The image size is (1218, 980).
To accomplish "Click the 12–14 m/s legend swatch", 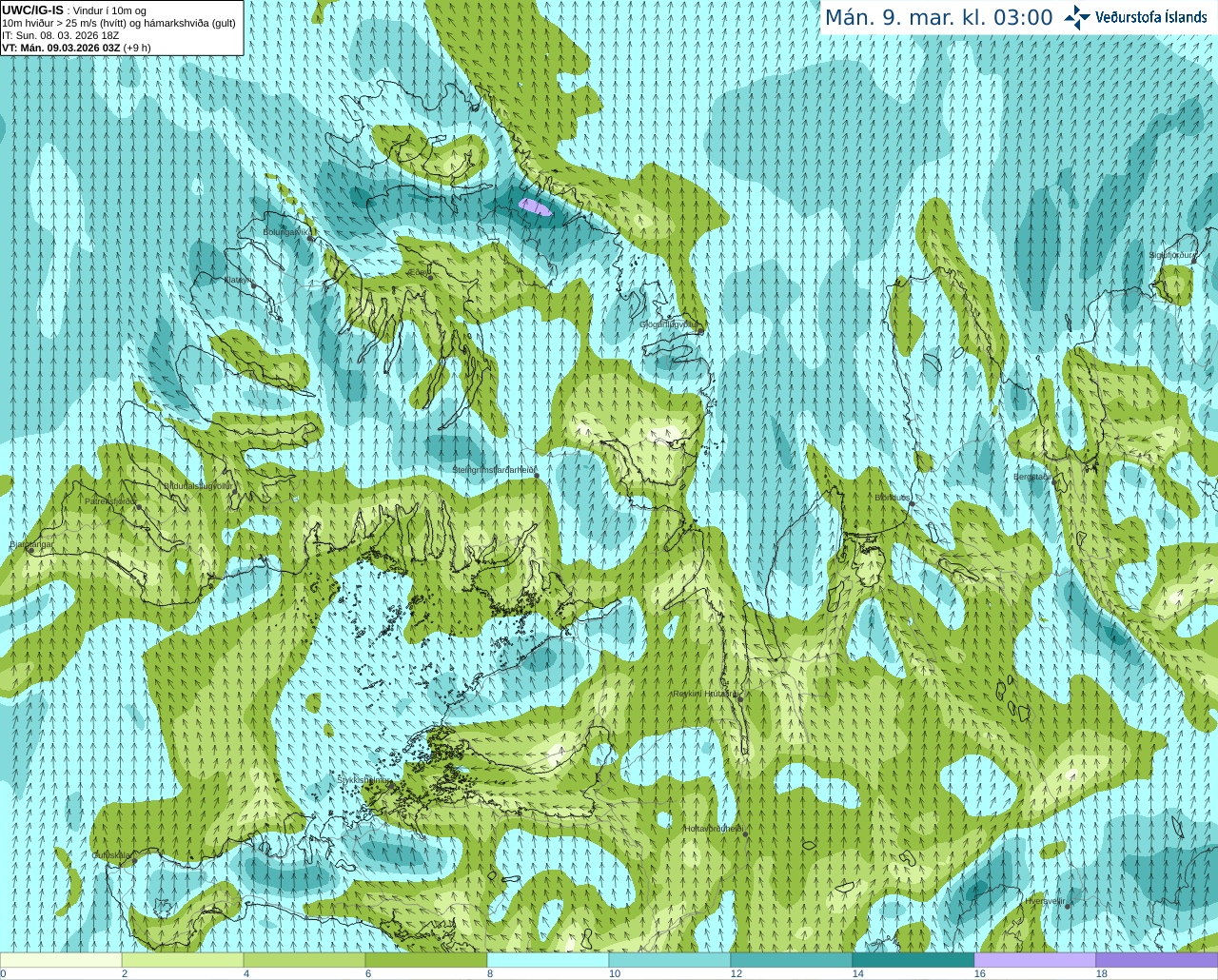I will pos(792,960).
